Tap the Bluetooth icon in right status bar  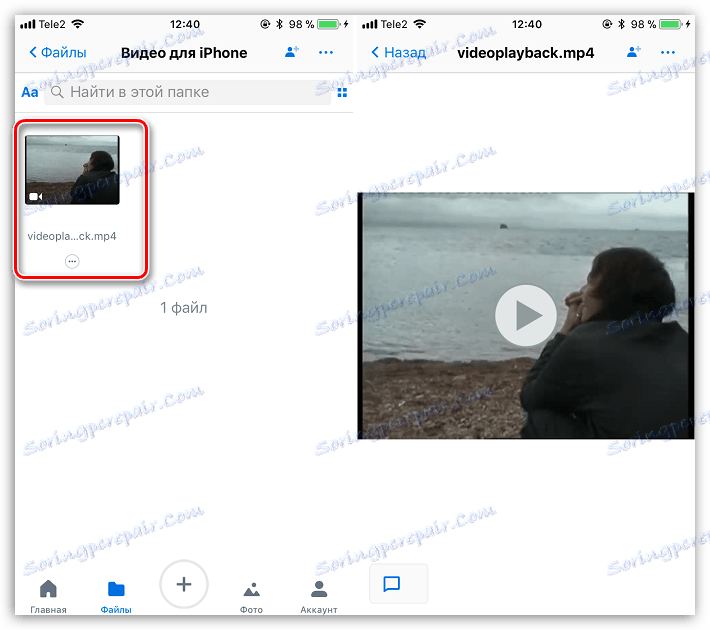622,24
